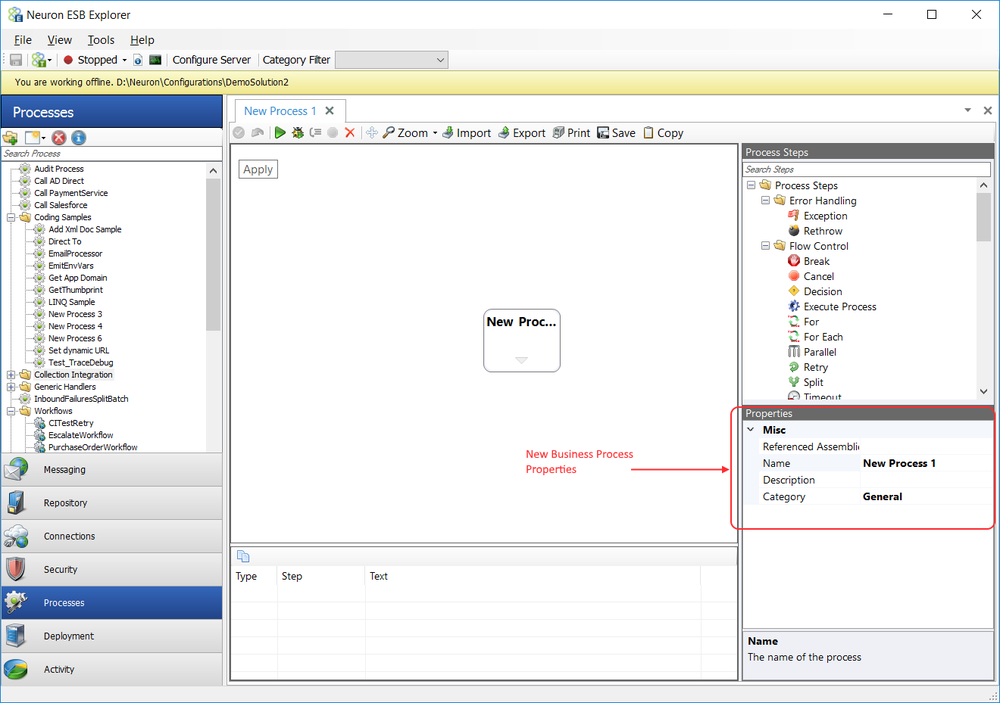1000x703 pixels.
Task: Click the red delete icon under Processes header
Action: click(59, 138)
